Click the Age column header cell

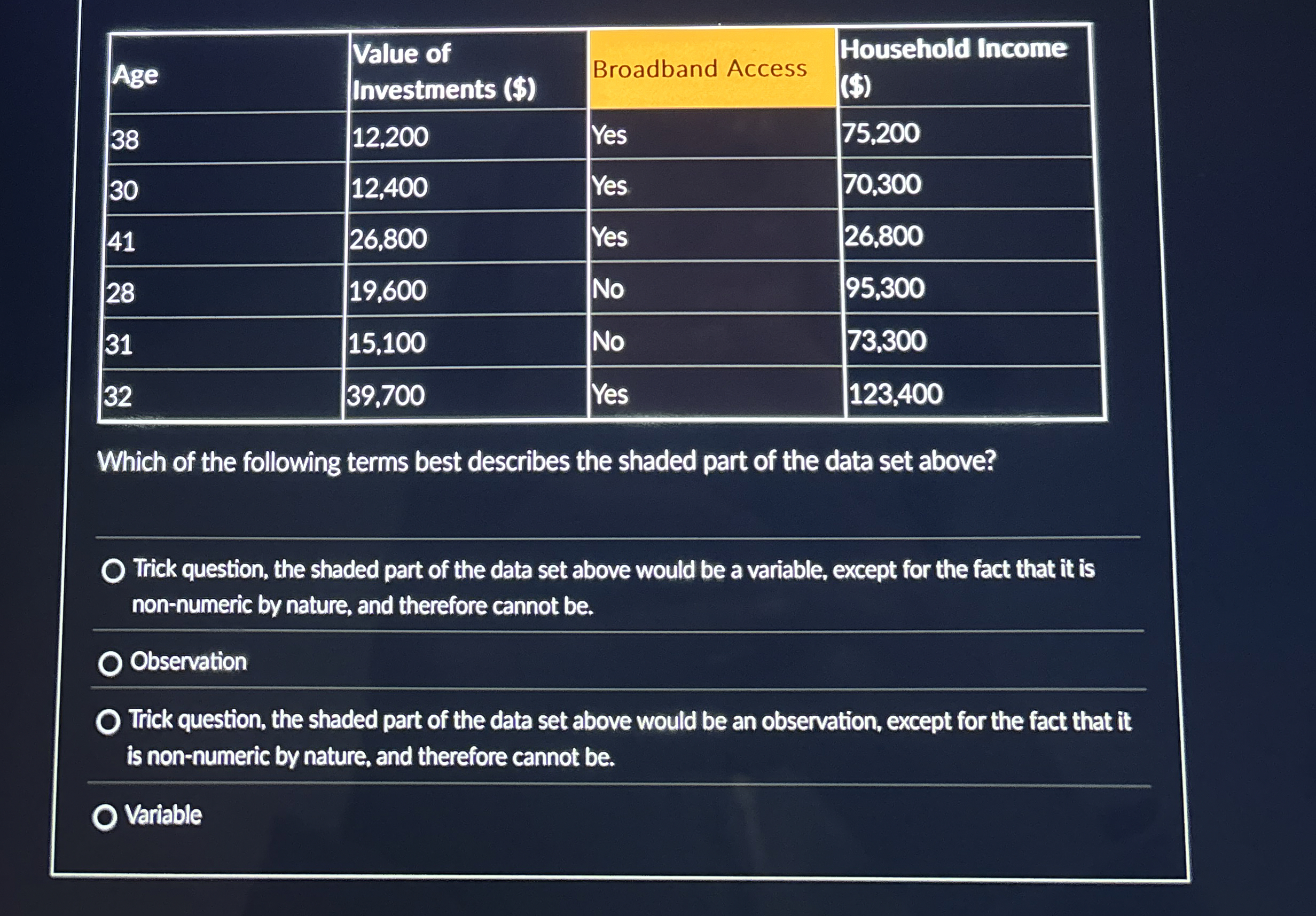(x=229, y=73)
